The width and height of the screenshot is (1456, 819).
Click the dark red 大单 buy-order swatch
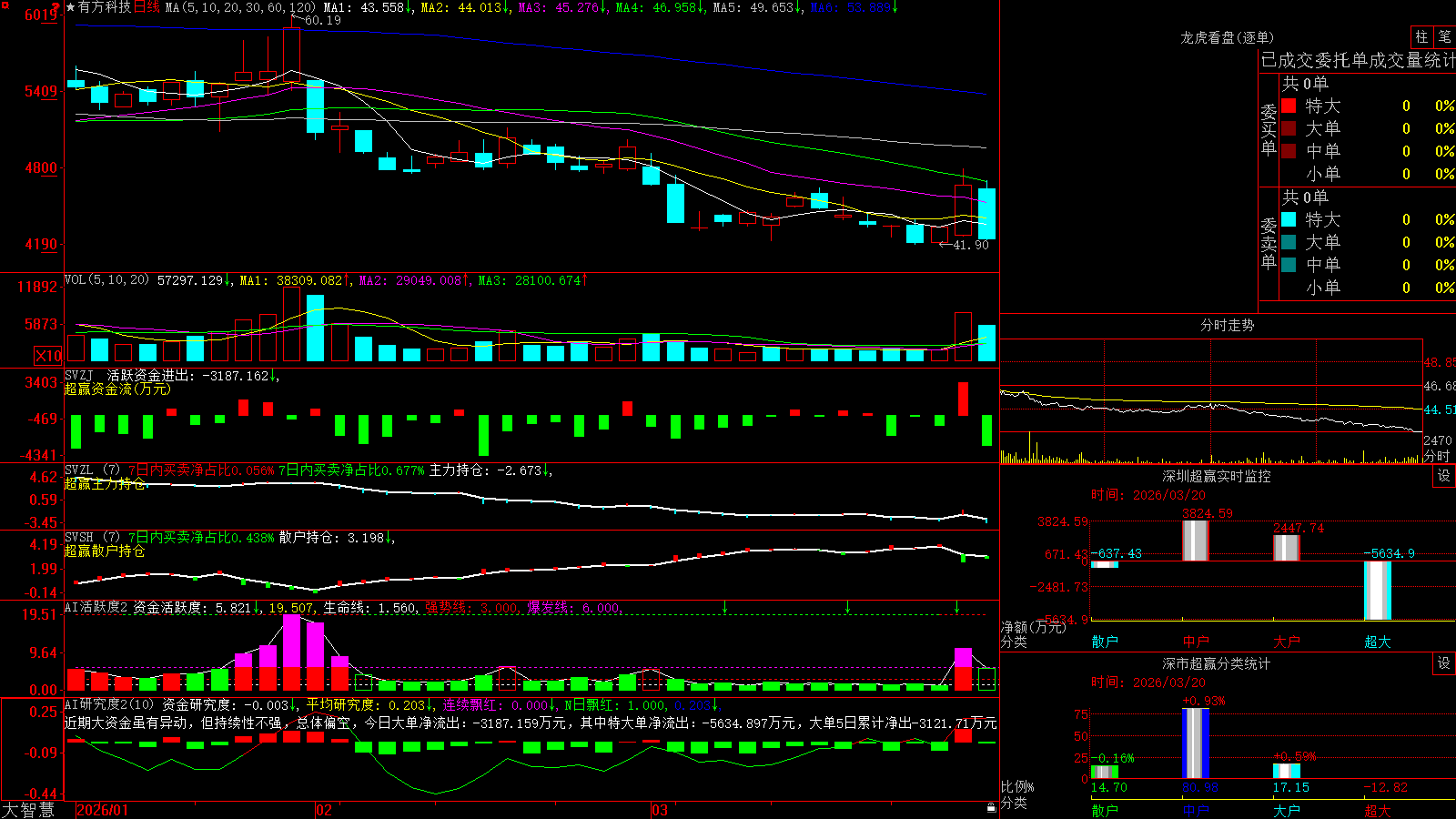1289,128
